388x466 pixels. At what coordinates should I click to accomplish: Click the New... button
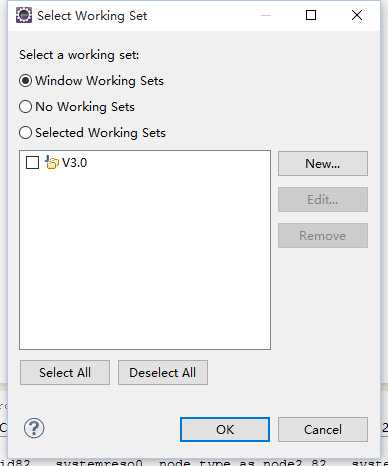323,164
